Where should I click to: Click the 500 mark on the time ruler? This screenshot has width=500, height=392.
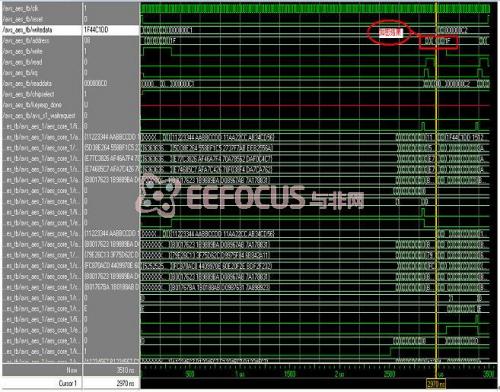click(x=190, y=374)
